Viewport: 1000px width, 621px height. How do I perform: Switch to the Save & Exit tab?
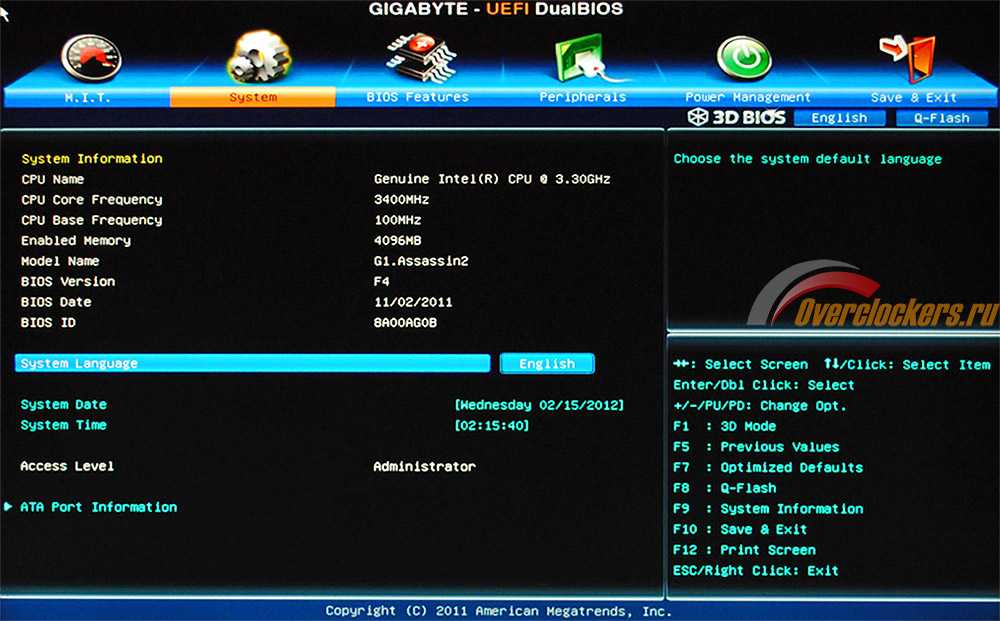click(913, 98)
